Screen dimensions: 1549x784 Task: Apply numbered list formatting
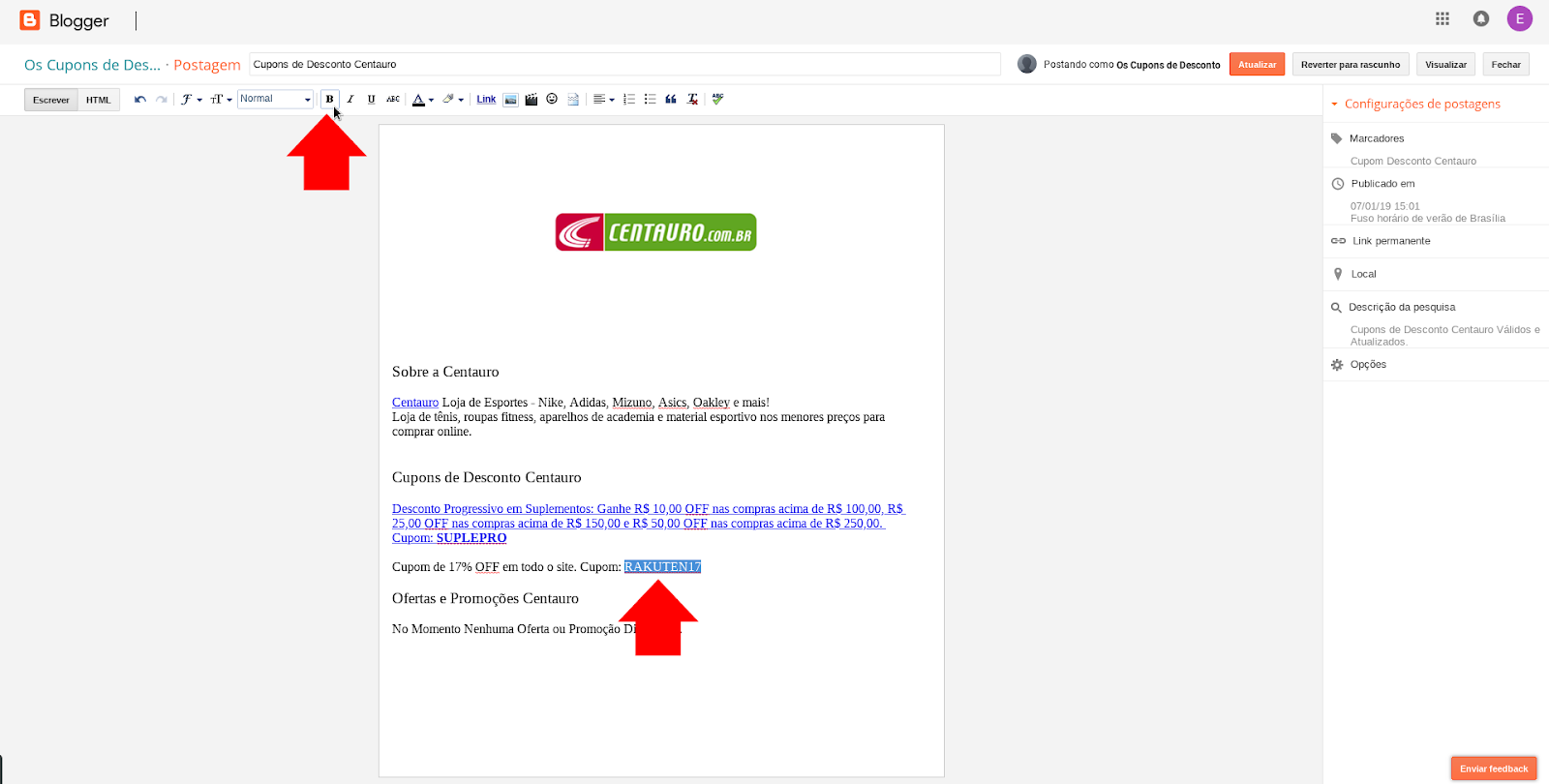(629, 100)
